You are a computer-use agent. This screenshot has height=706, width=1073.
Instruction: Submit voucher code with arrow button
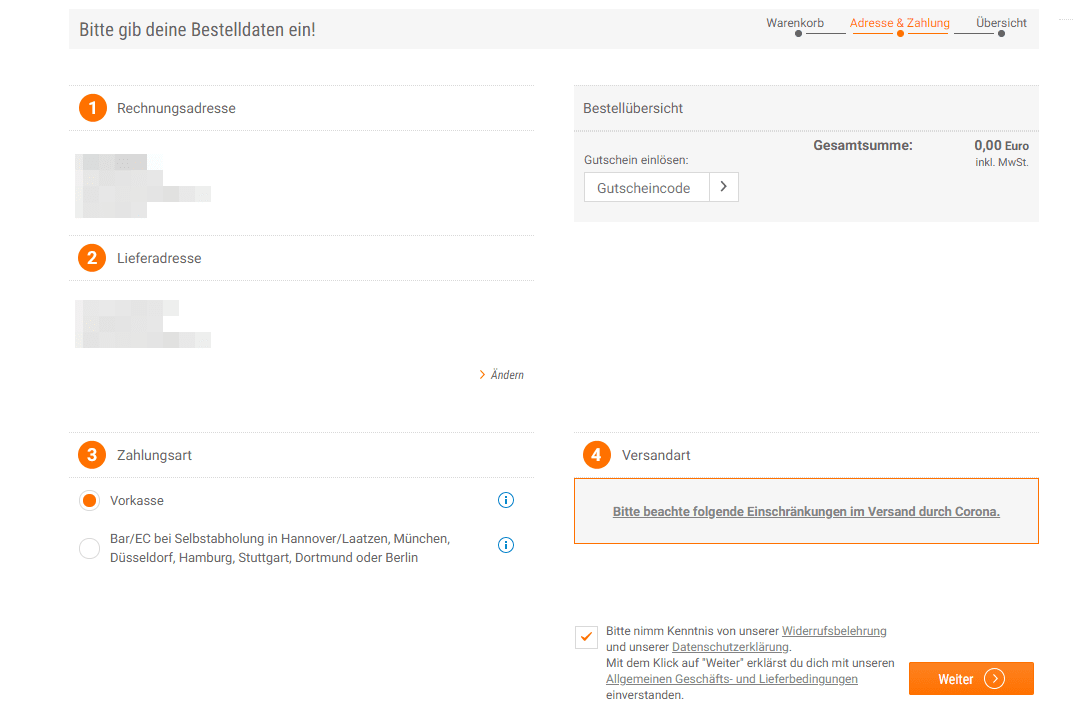click(x=723, y=187)
